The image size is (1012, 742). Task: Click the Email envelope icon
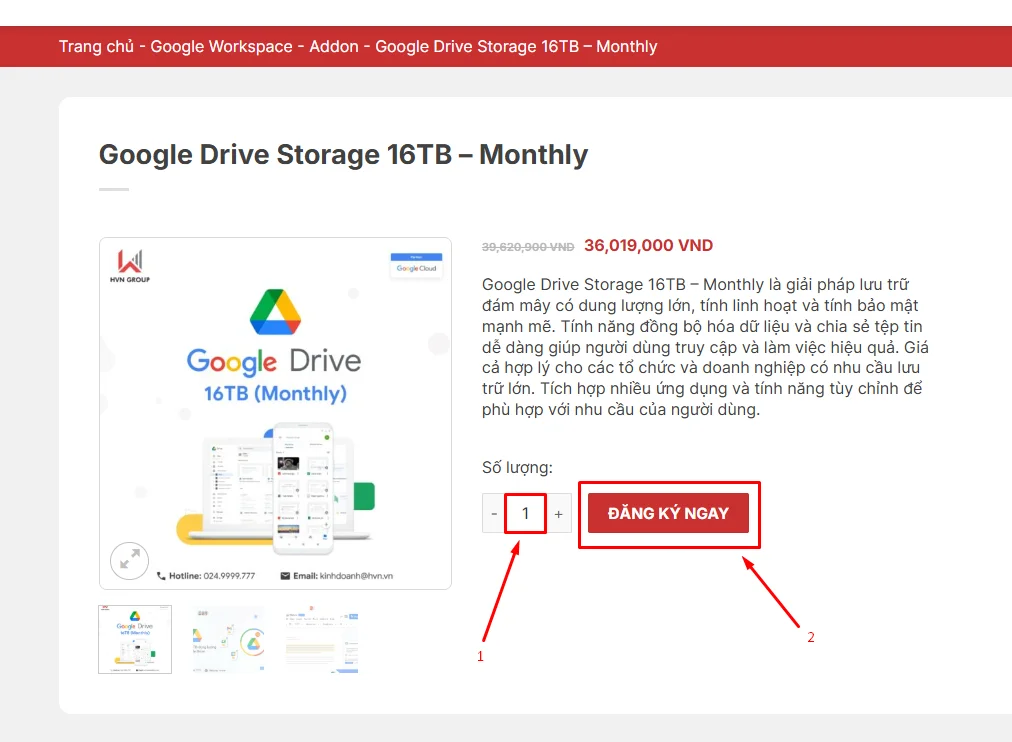[285, 576]
